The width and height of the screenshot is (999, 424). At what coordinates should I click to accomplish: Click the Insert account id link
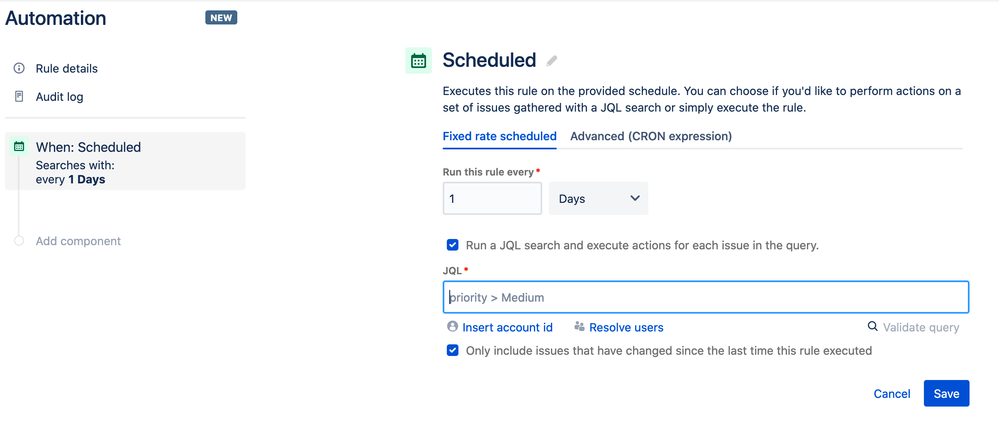(x=507, y=327)
